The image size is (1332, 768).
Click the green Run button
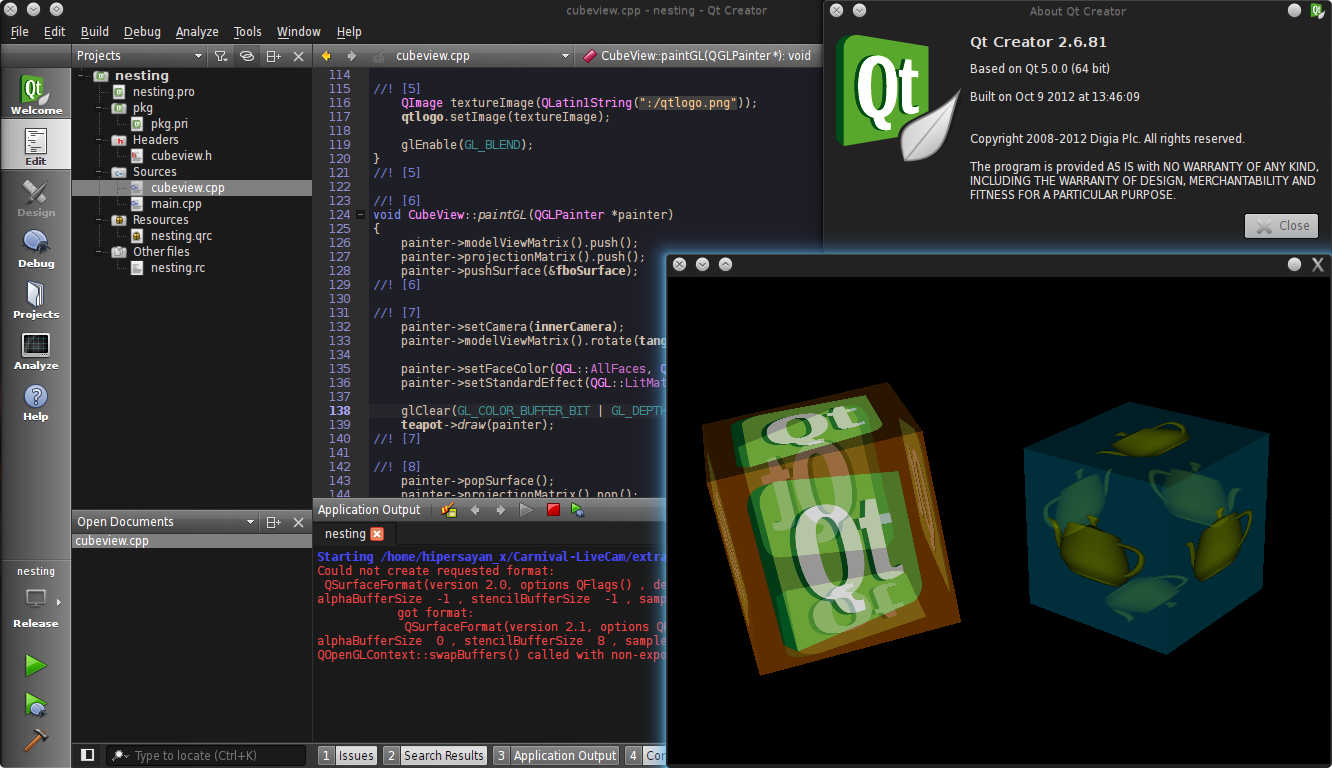(x=36, y=665)
